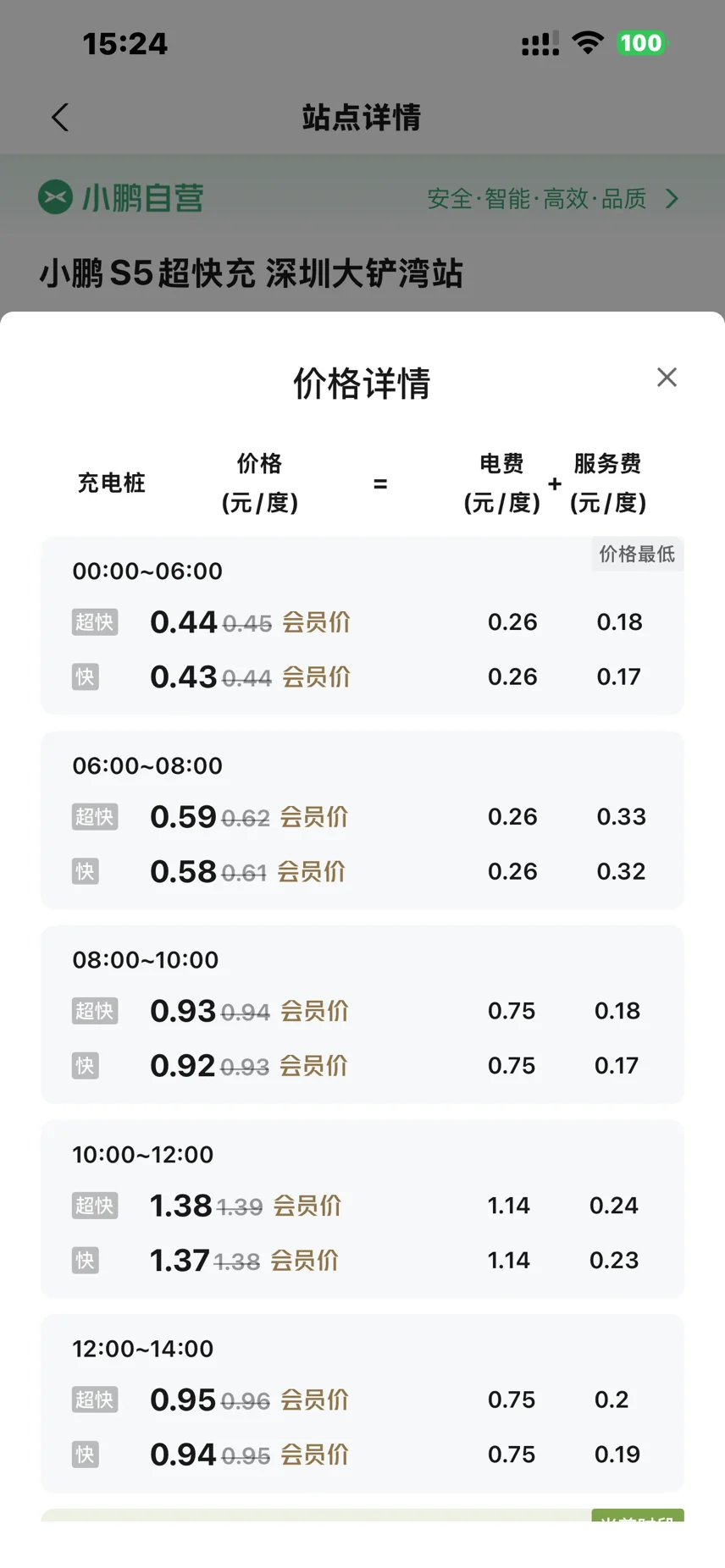
Task: Tap the 超快 badge in 10:00~12:00
Action: (x=94, y=1206)
